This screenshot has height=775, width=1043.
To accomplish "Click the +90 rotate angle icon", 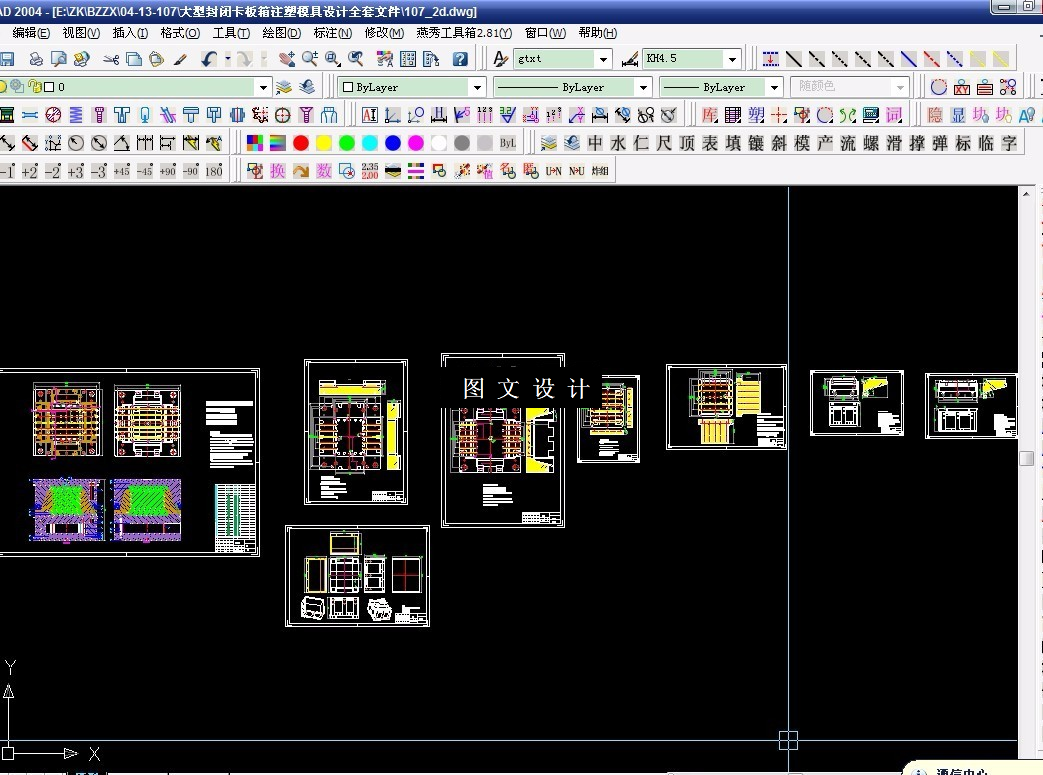I will pyautogui.click(x=168, y=171).
